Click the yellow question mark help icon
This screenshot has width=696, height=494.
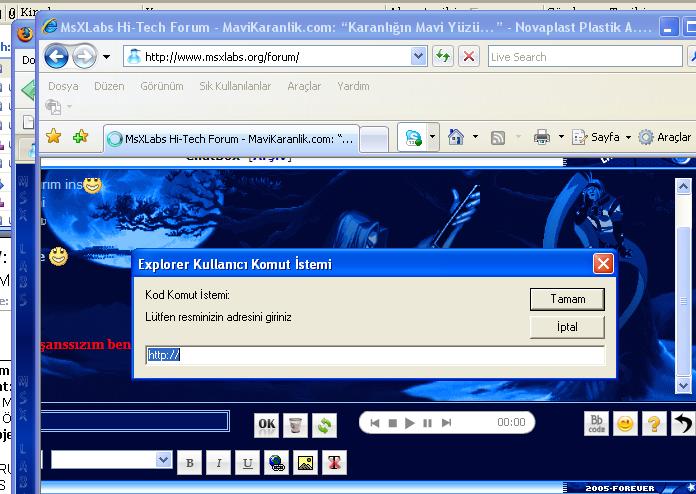coord(654,423)
